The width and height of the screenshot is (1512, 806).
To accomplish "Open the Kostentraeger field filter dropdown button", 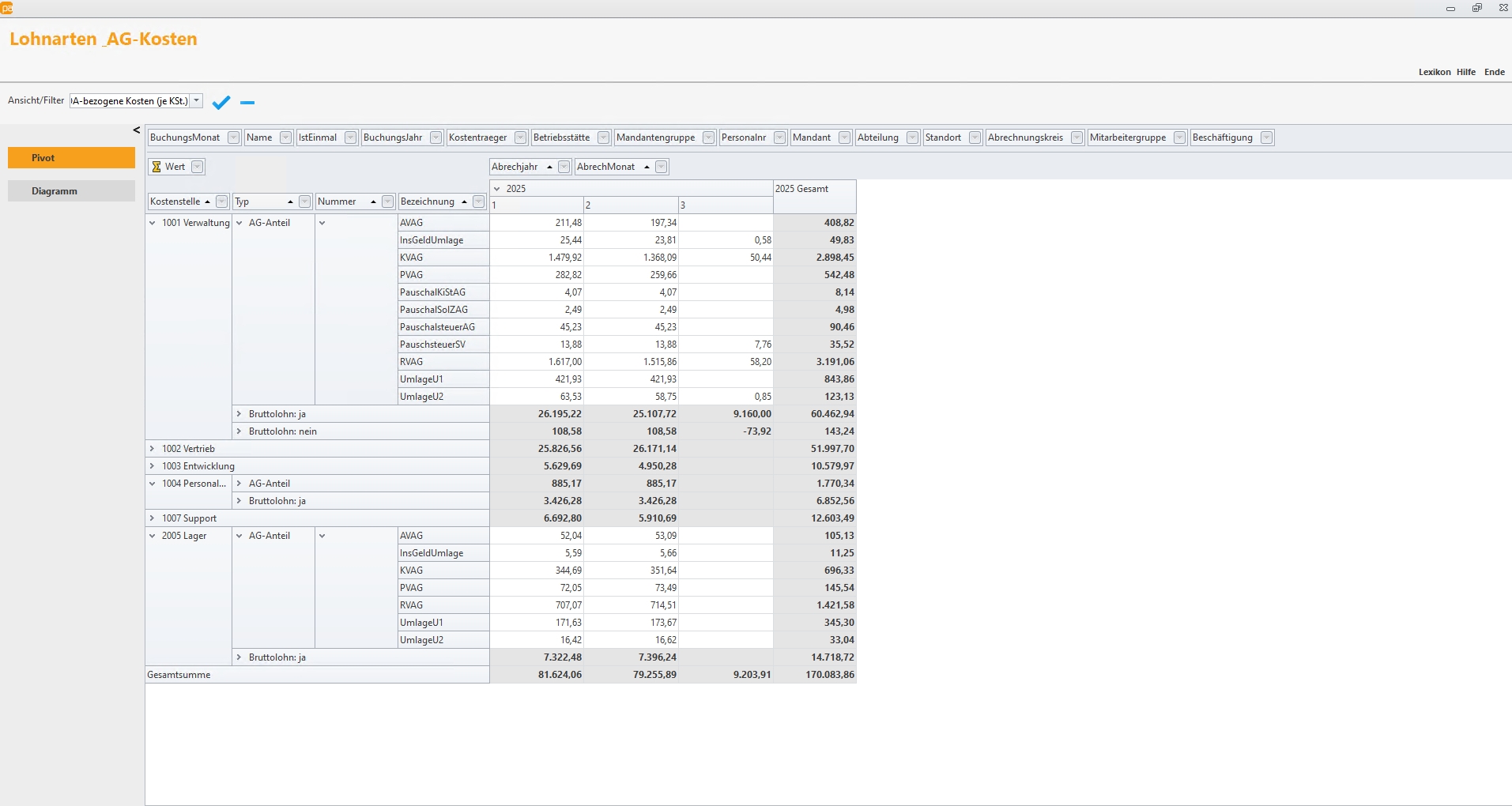I will pos(520,137).
